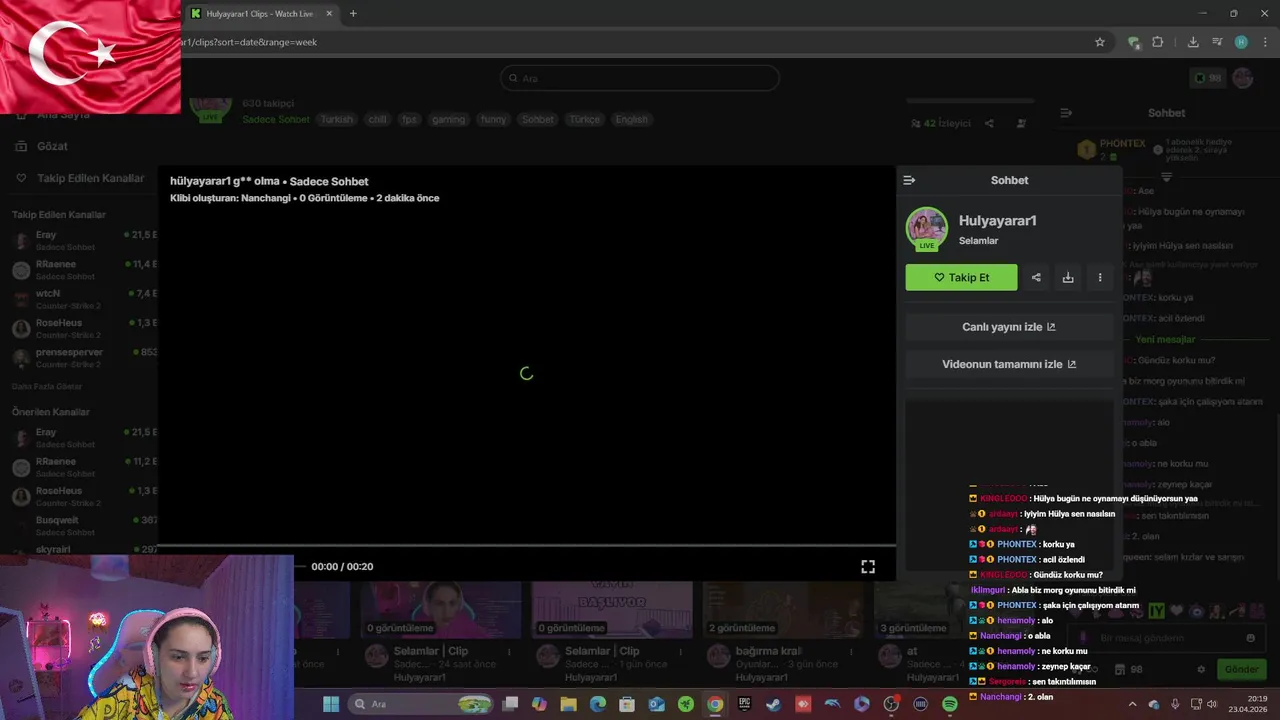The width and height of the screenshot is (1280, 720).
Task: Click the Ara search field on Kick
Action: pyautogui.click(x=640, y=78)
